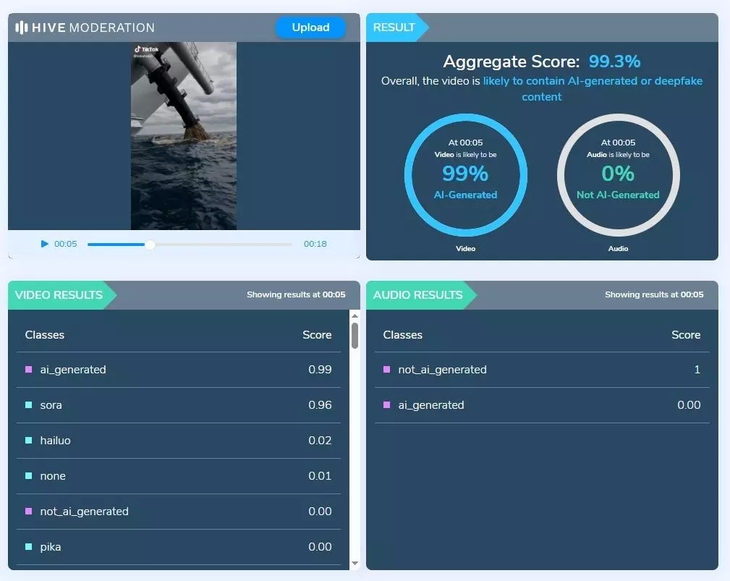Click the purple not_ai_generated video marker
Screen dimensions: 730x581
coord(29,512)
